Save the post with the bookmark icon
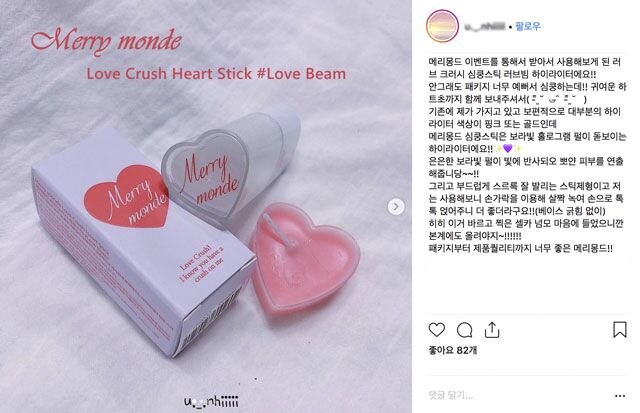 point(620,329)
